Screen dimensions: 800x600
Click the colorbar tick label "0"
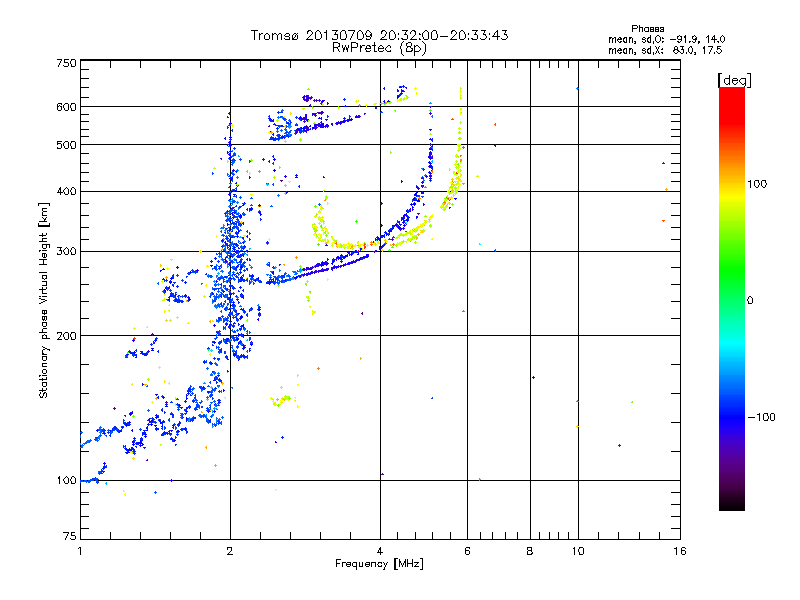point(750,301)
